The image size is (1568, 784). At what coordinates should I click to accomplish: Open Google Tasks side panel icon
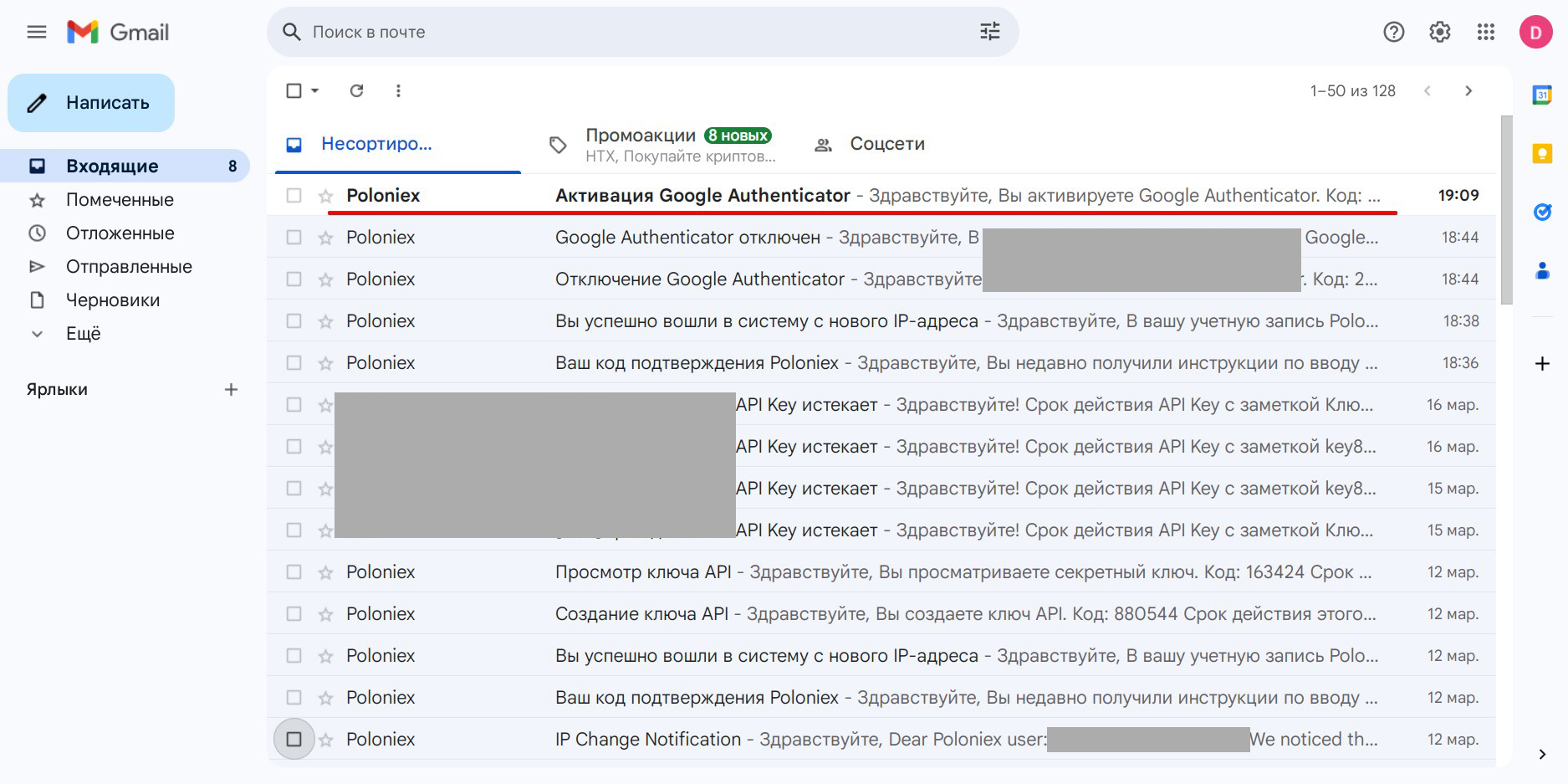click(1542, 213)
